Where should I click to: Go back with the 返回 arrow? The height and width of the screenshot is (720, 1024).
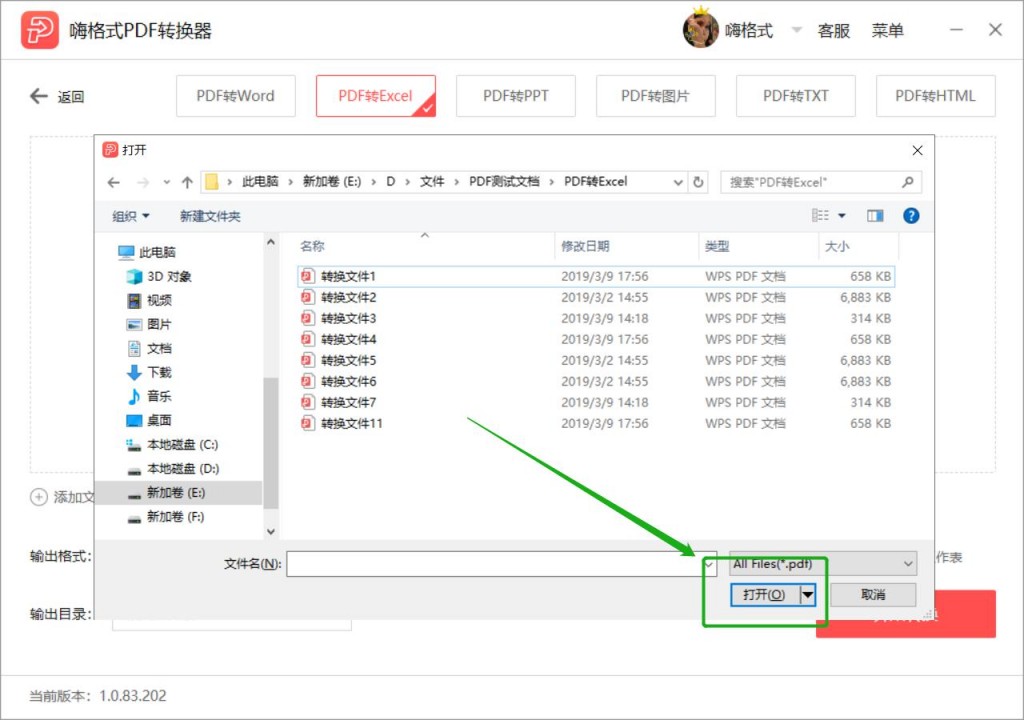[57, 97]
